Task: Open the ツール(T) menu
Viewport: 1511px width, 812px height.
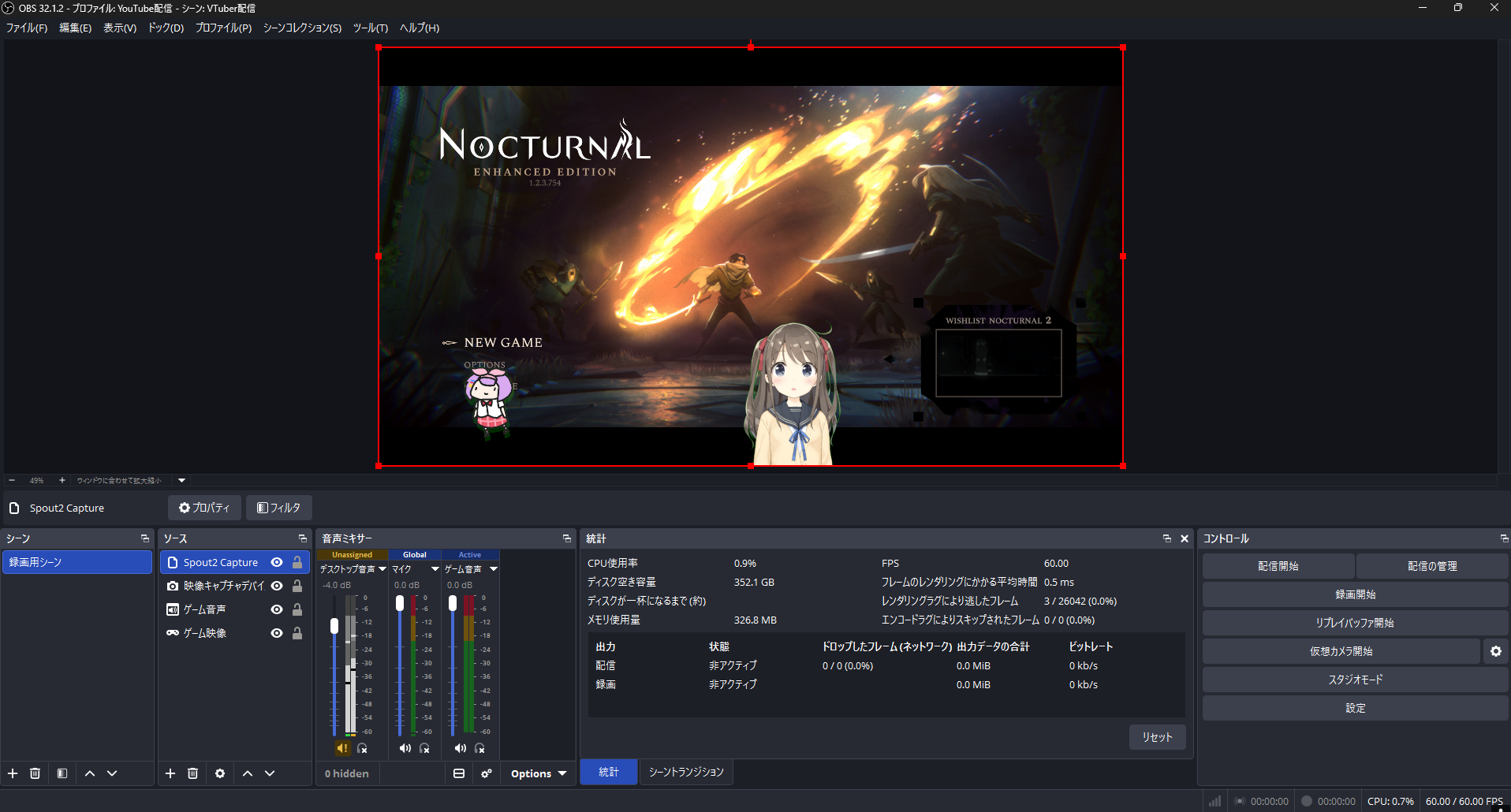Action: [x=370, y=28]
